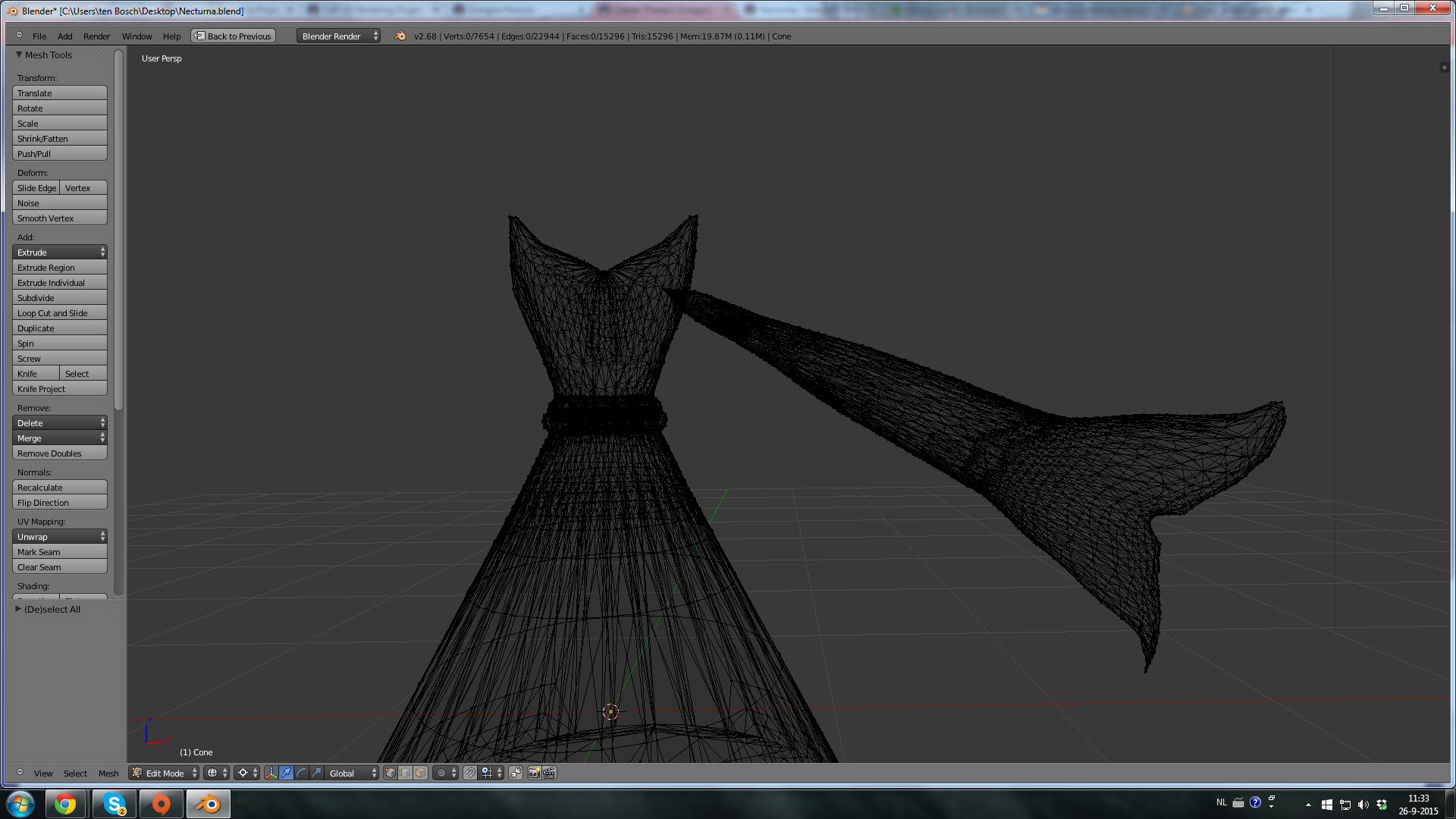Select vertex select mode icon

390,773
